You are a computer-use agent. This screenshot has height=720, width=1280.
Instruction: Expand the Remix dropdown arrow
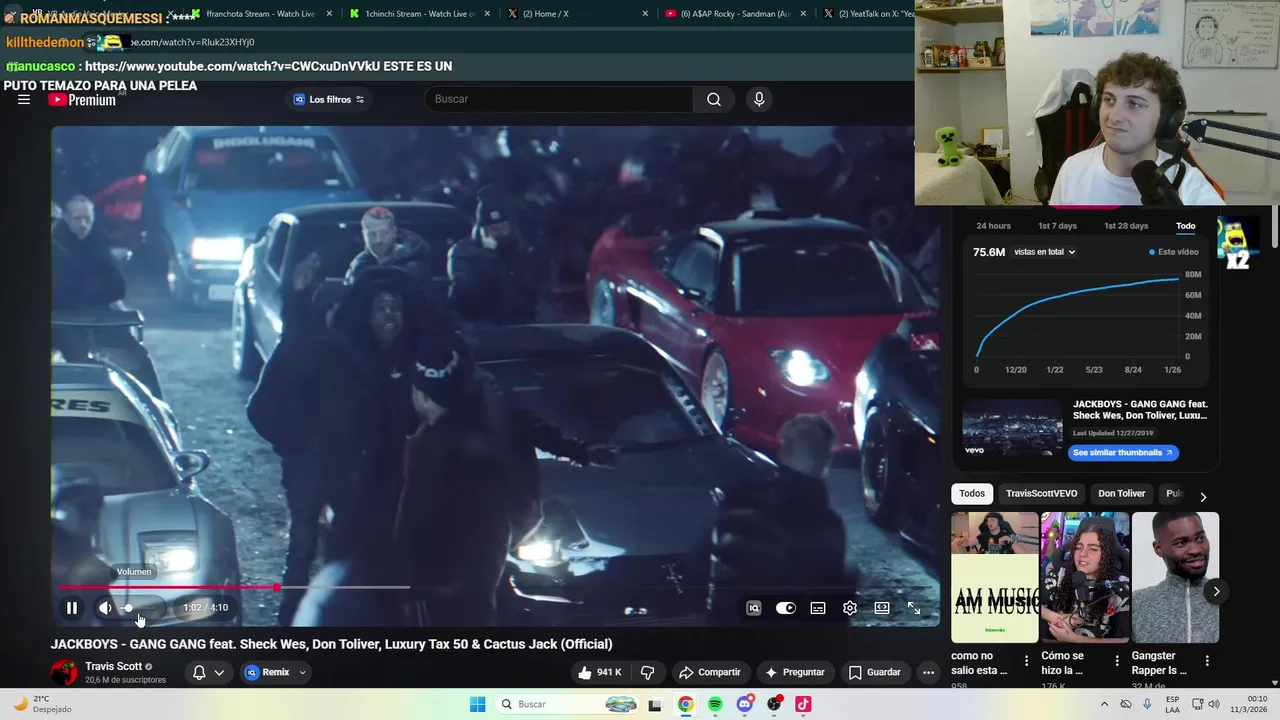click(302, 672)
